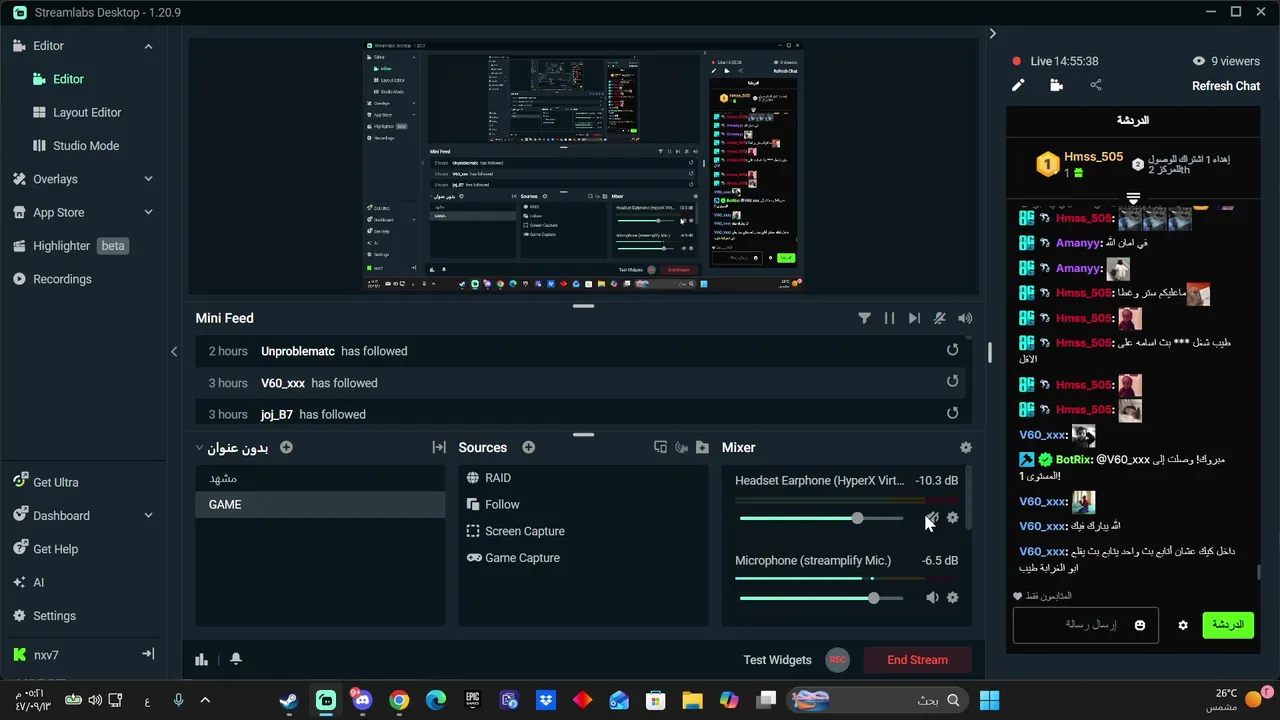Add a new scene with plus icon
This screenshot has width=1280, height=720.
coord(286,447)
